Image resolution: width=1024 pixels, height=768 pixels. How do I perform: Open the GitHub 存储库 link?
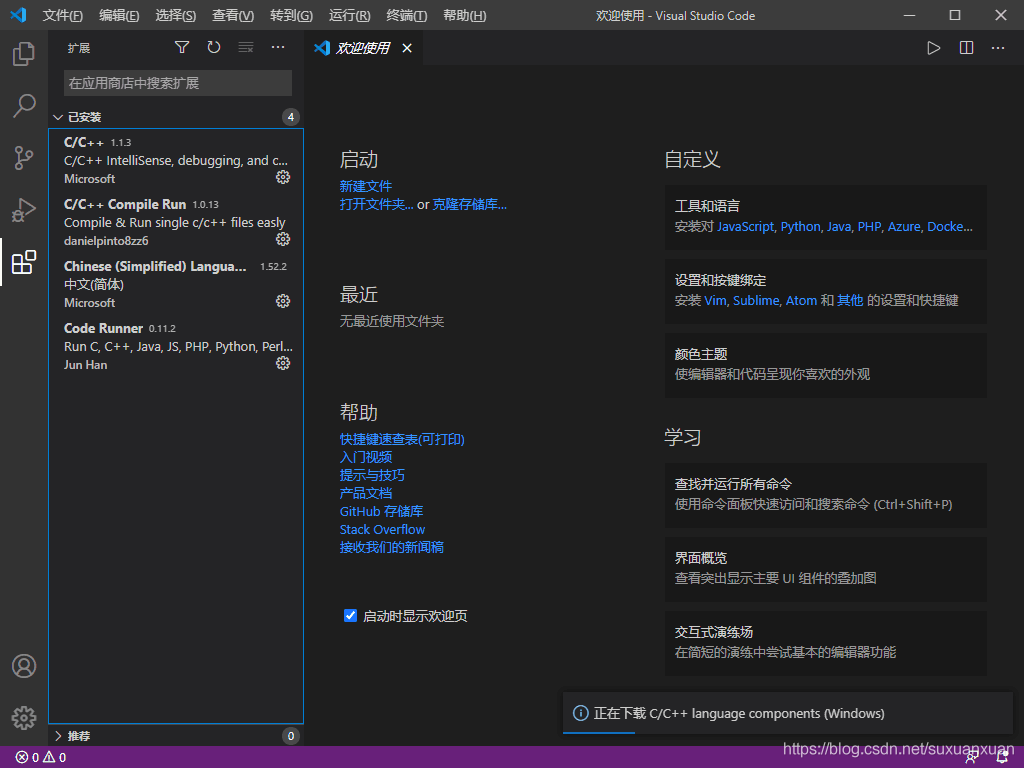381,511
